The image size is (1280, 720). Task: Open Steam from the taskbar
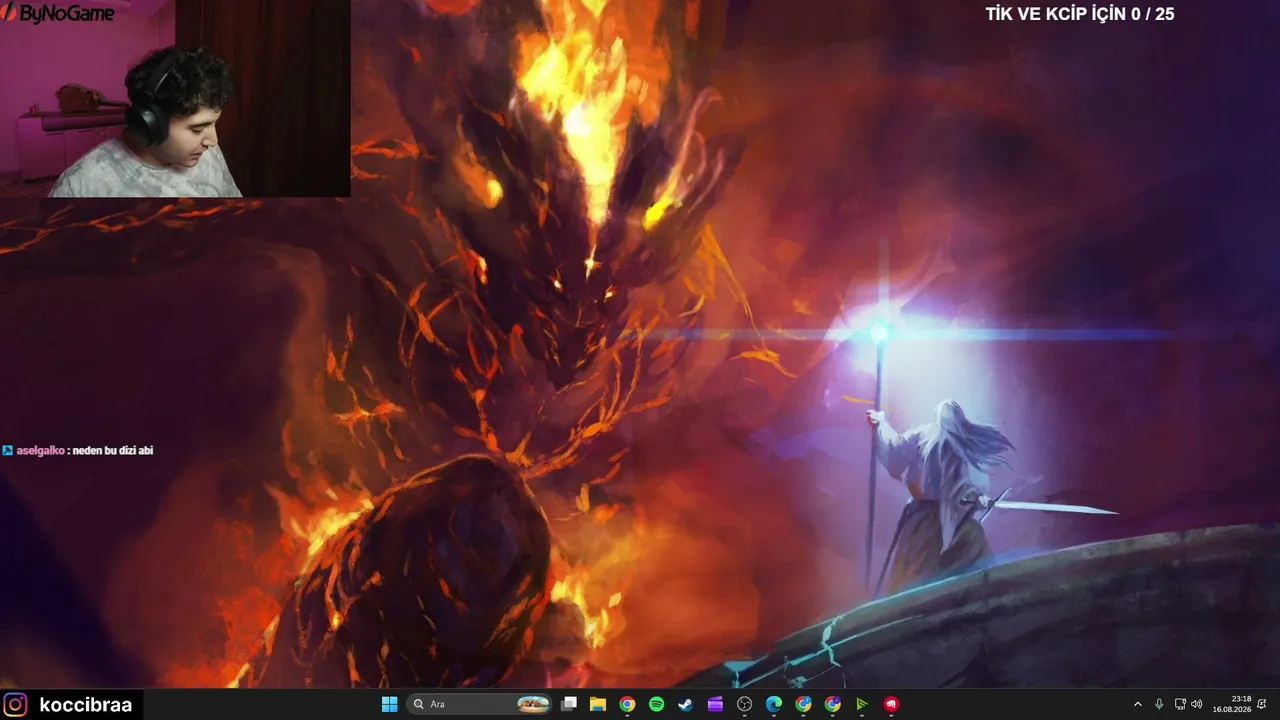[685, 704]
